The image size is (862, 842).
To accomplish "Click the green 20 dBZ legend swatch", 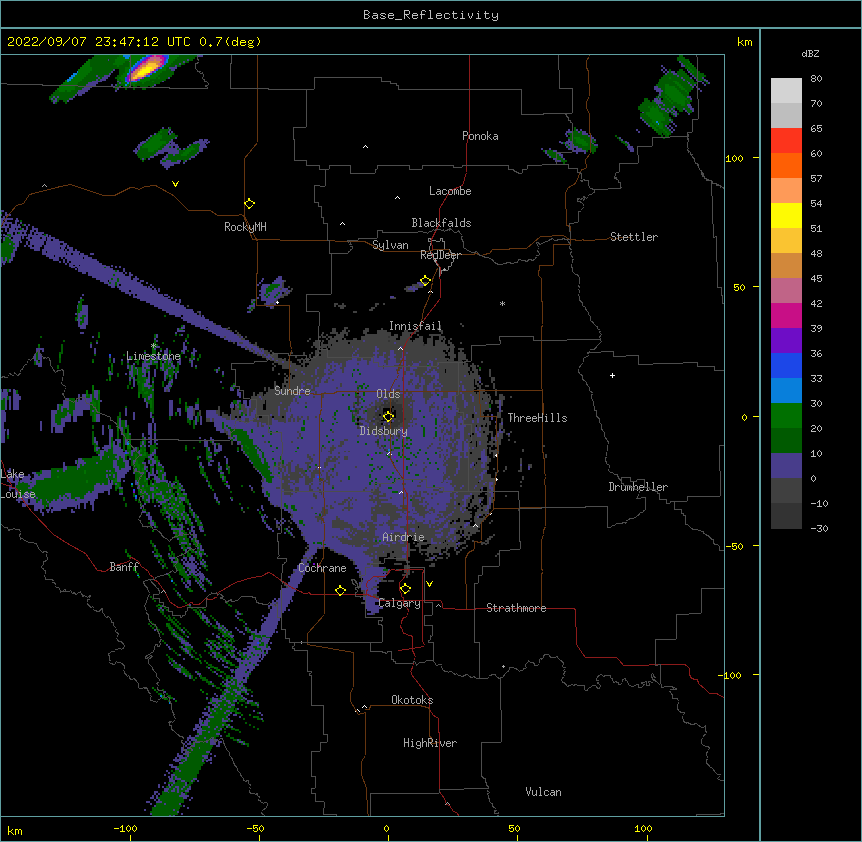I will [786, 416].
